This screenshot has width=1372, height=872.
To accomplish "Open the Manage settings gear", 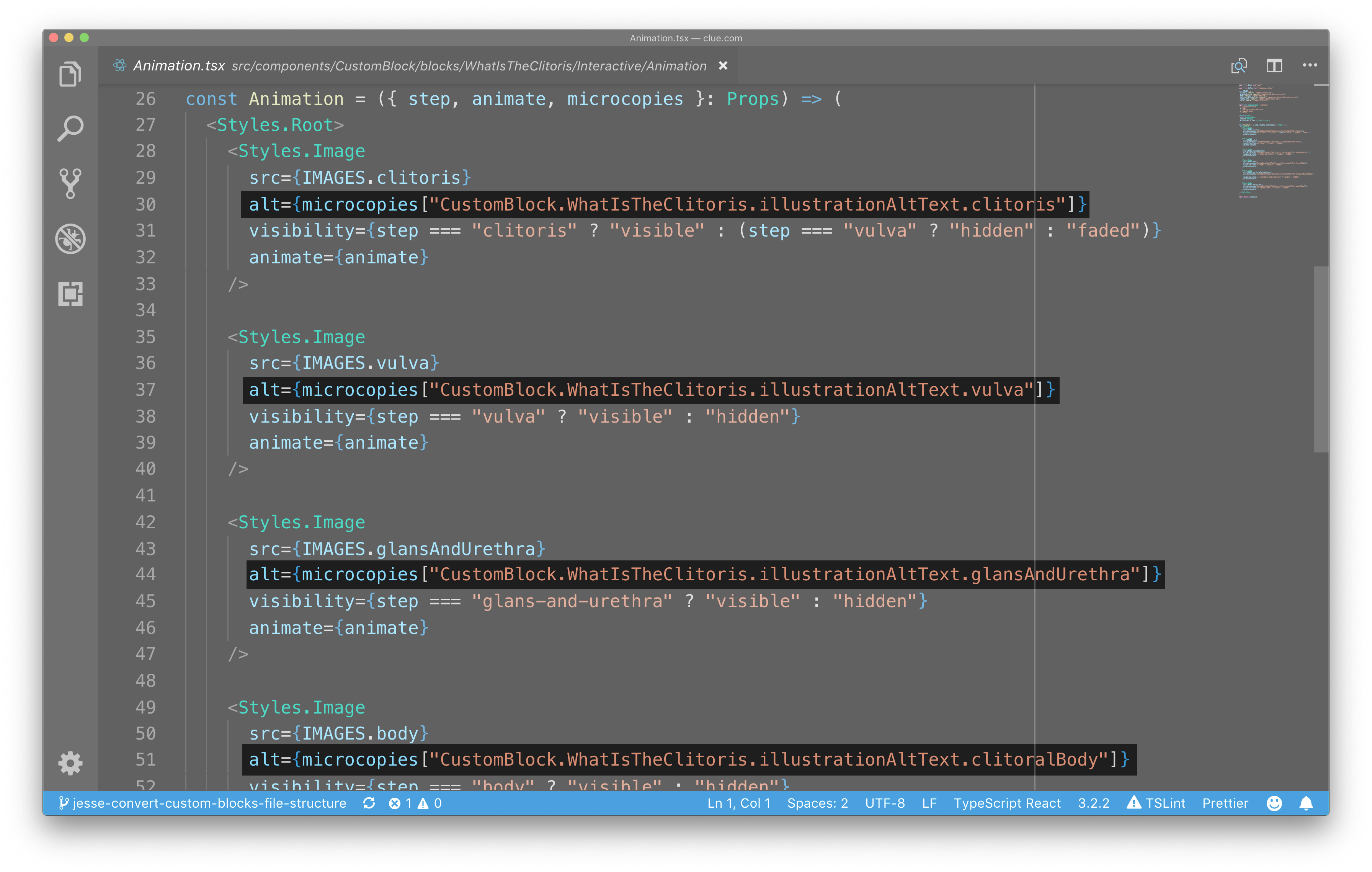I will (x=70, y=764).
